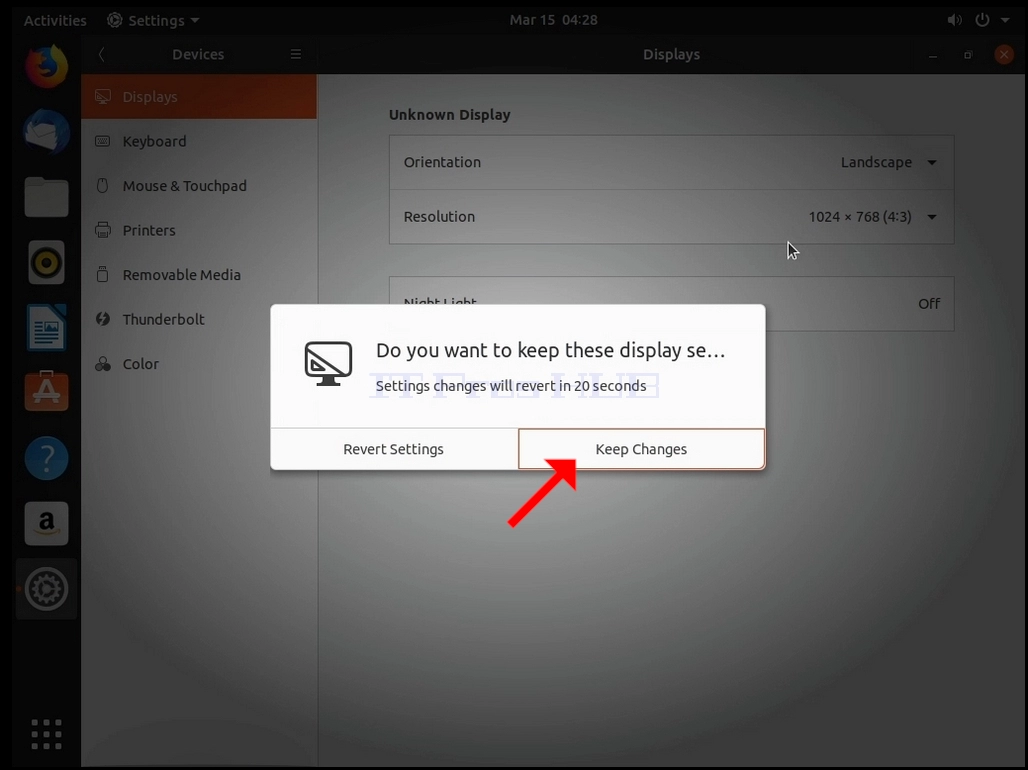Open the Night Light Off setting
This screenshot has width=1028, height=770.
point(671,304)
